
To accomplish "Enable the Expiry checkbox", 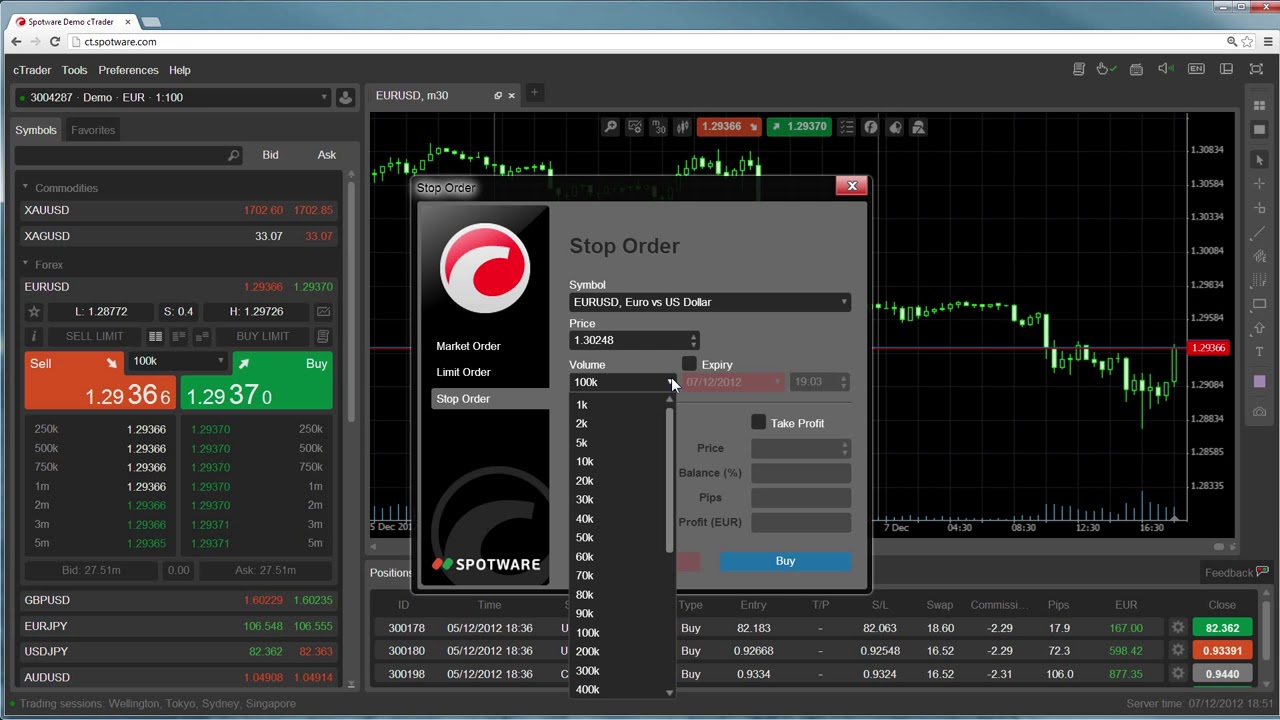I will [689, 364].
